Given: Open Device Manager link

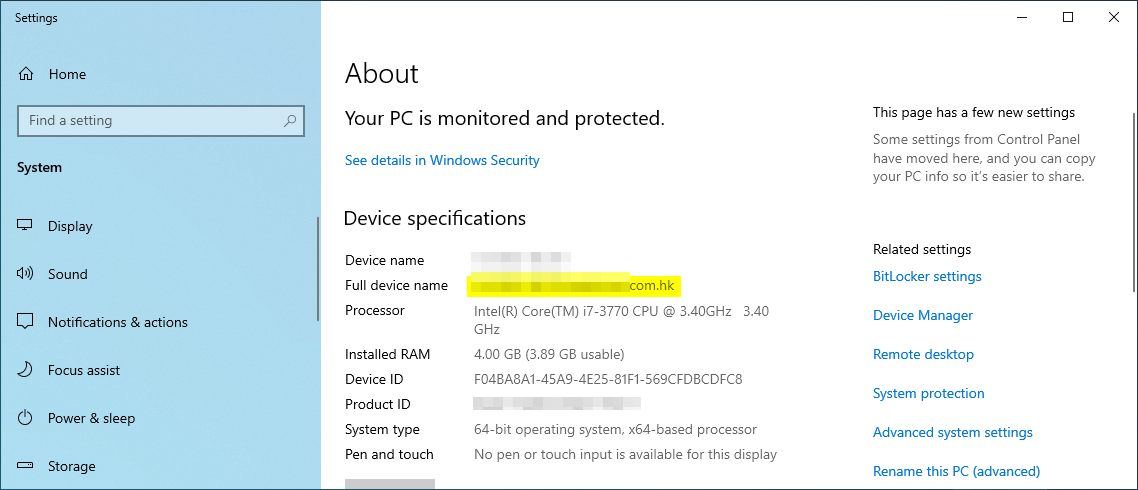Looking at the screenshot, I should [x=922, y=315].
